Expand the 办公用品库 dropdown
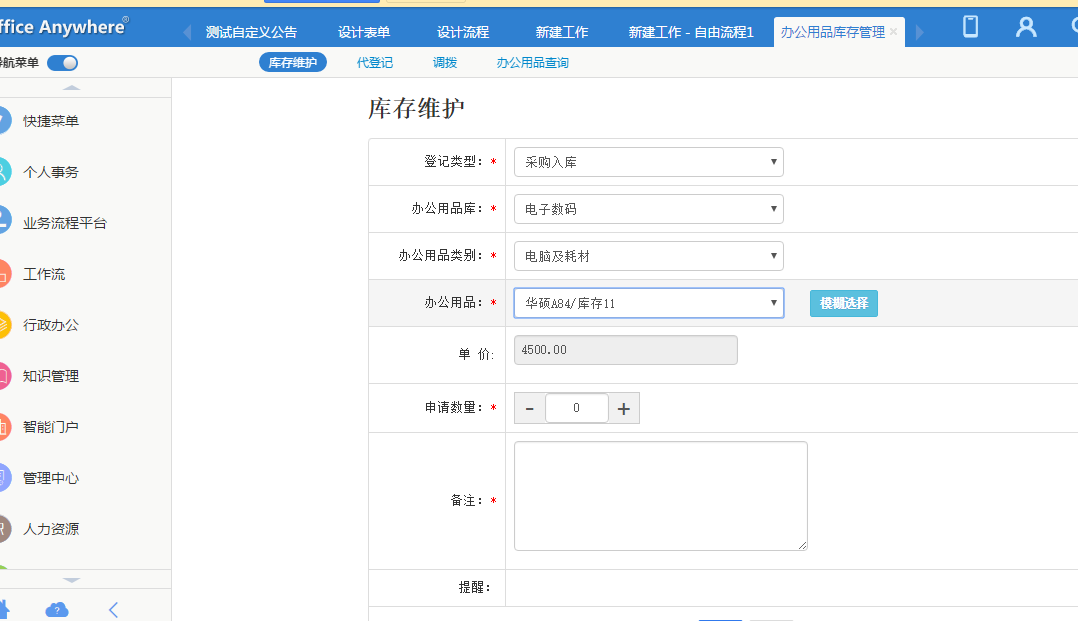1078x621 pixels. tap(648, 209)
